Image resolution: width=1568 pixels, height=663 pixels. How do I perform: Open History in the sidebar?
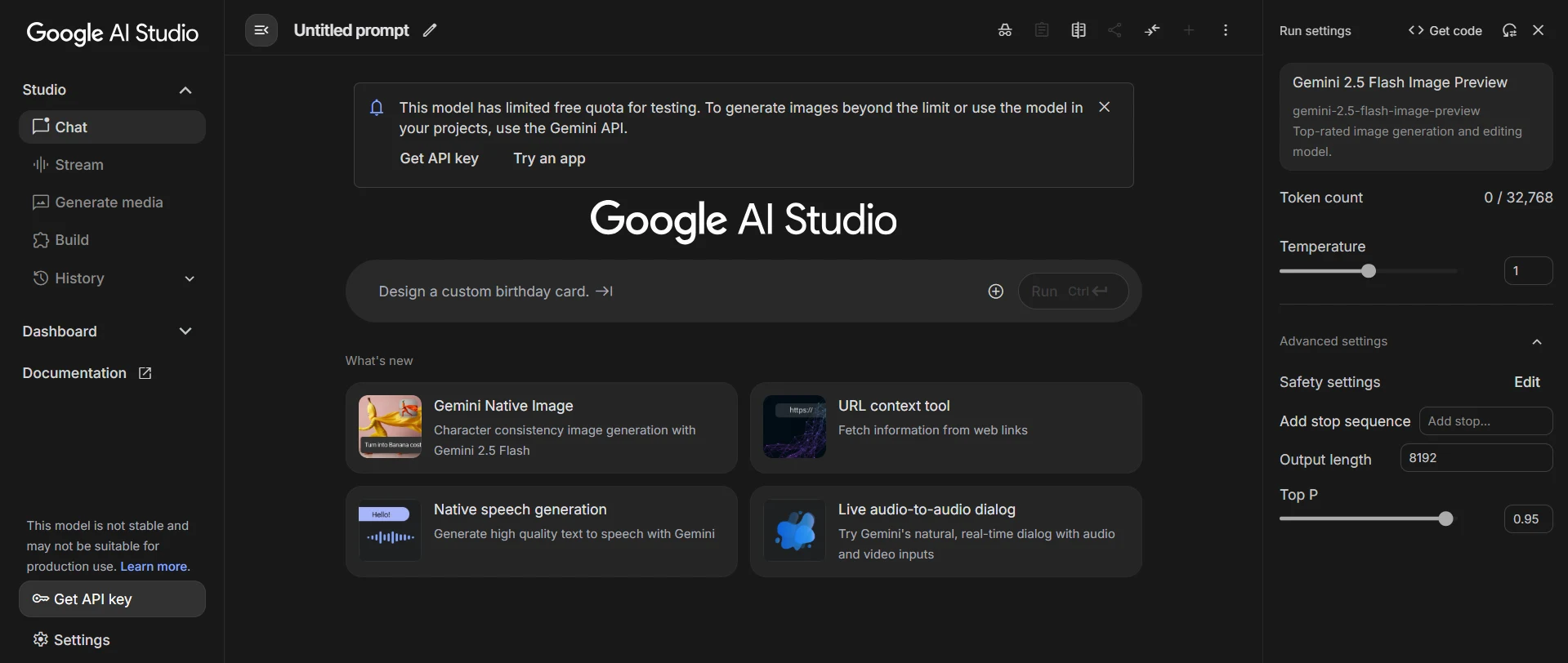(x=112, y=278)
